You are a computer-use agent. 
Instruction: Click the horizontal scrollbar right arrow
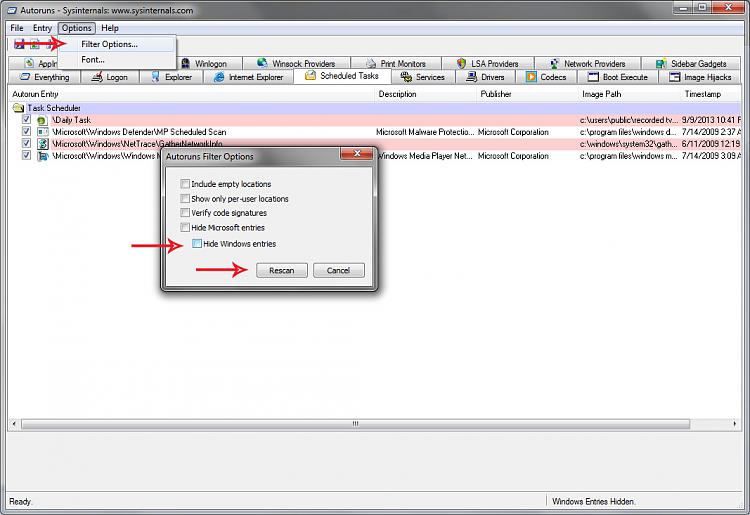[x=735, y=424]
